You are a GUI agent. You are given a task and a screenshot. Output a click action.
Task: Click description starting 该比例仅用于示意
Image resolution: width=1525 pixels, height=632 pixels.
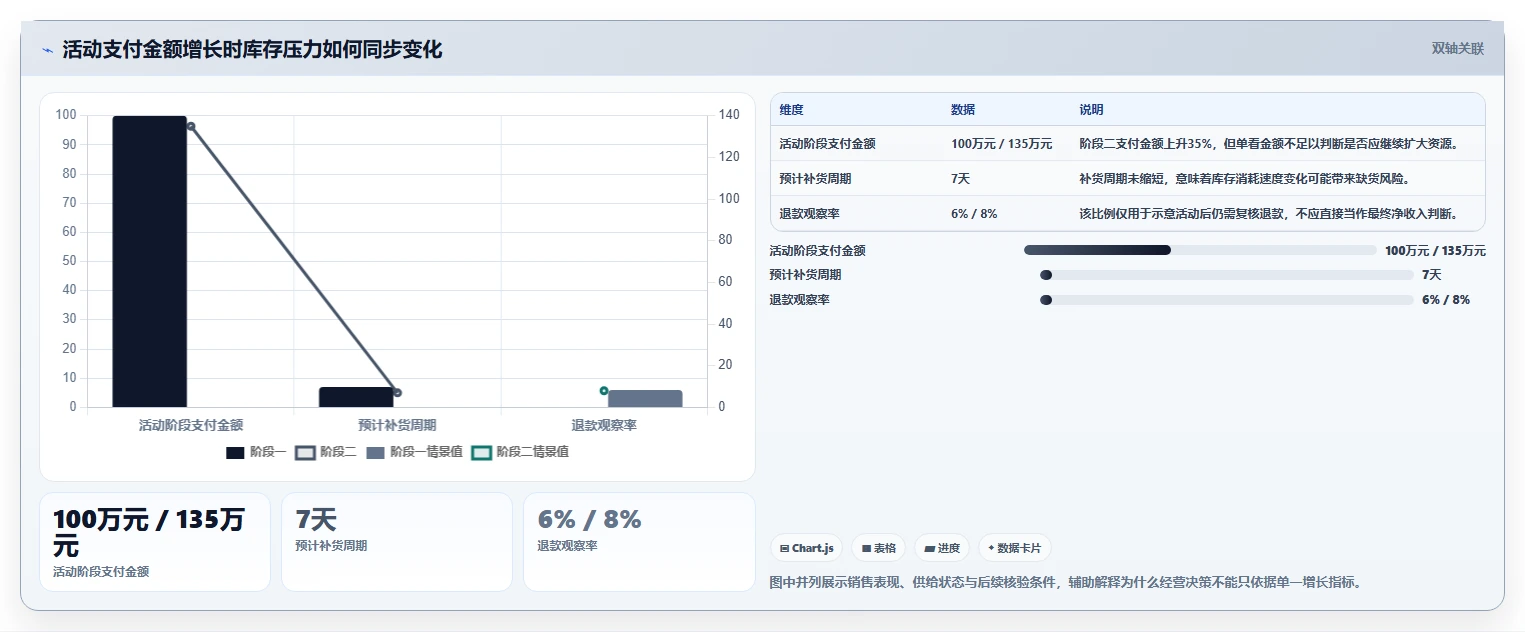[1268, 214]
